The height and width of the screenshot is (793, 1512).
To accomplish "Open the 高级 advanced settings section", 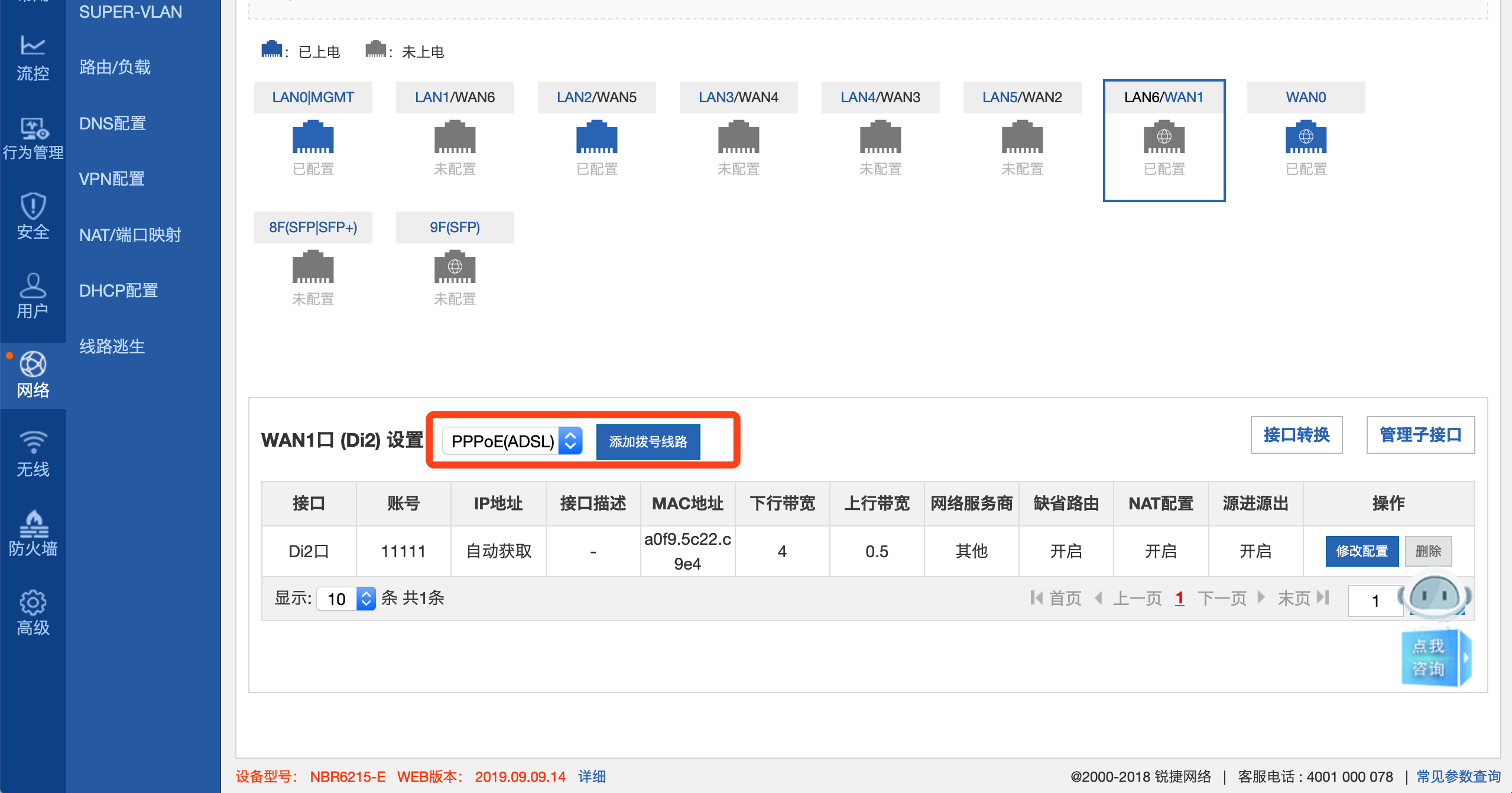I will pos(33,612).
